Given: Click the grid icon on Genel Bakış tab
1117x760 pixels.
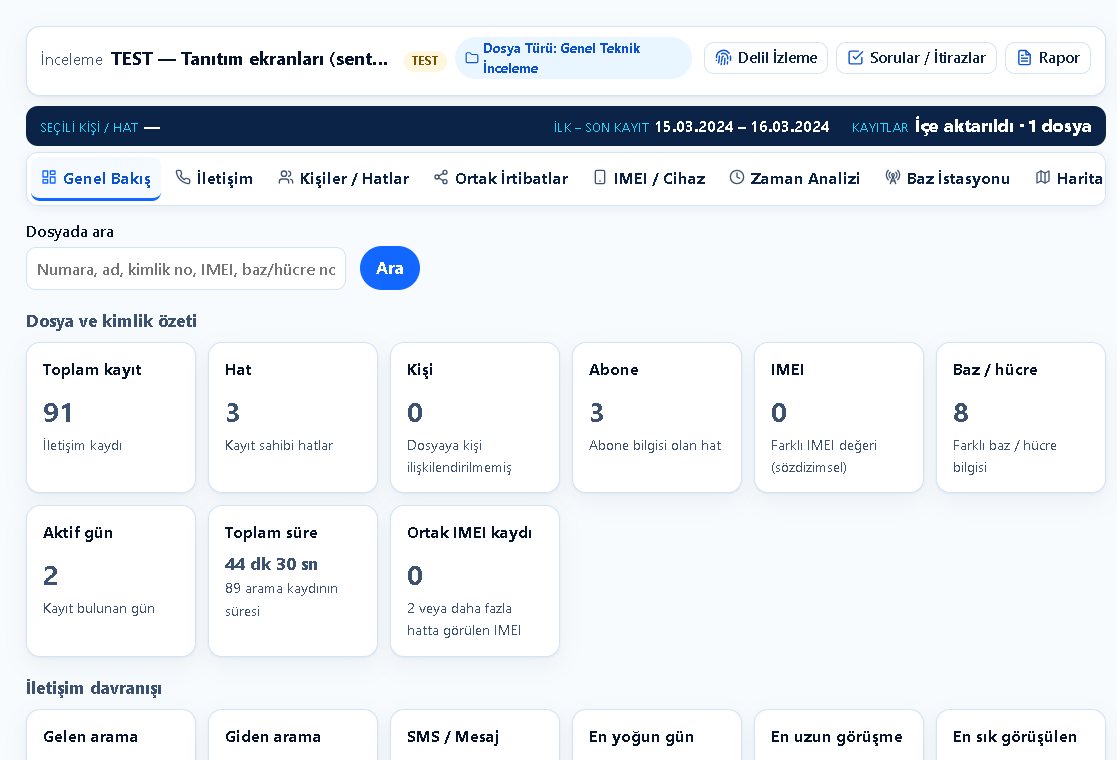Looking at the screenshot, I should (48, 177).
